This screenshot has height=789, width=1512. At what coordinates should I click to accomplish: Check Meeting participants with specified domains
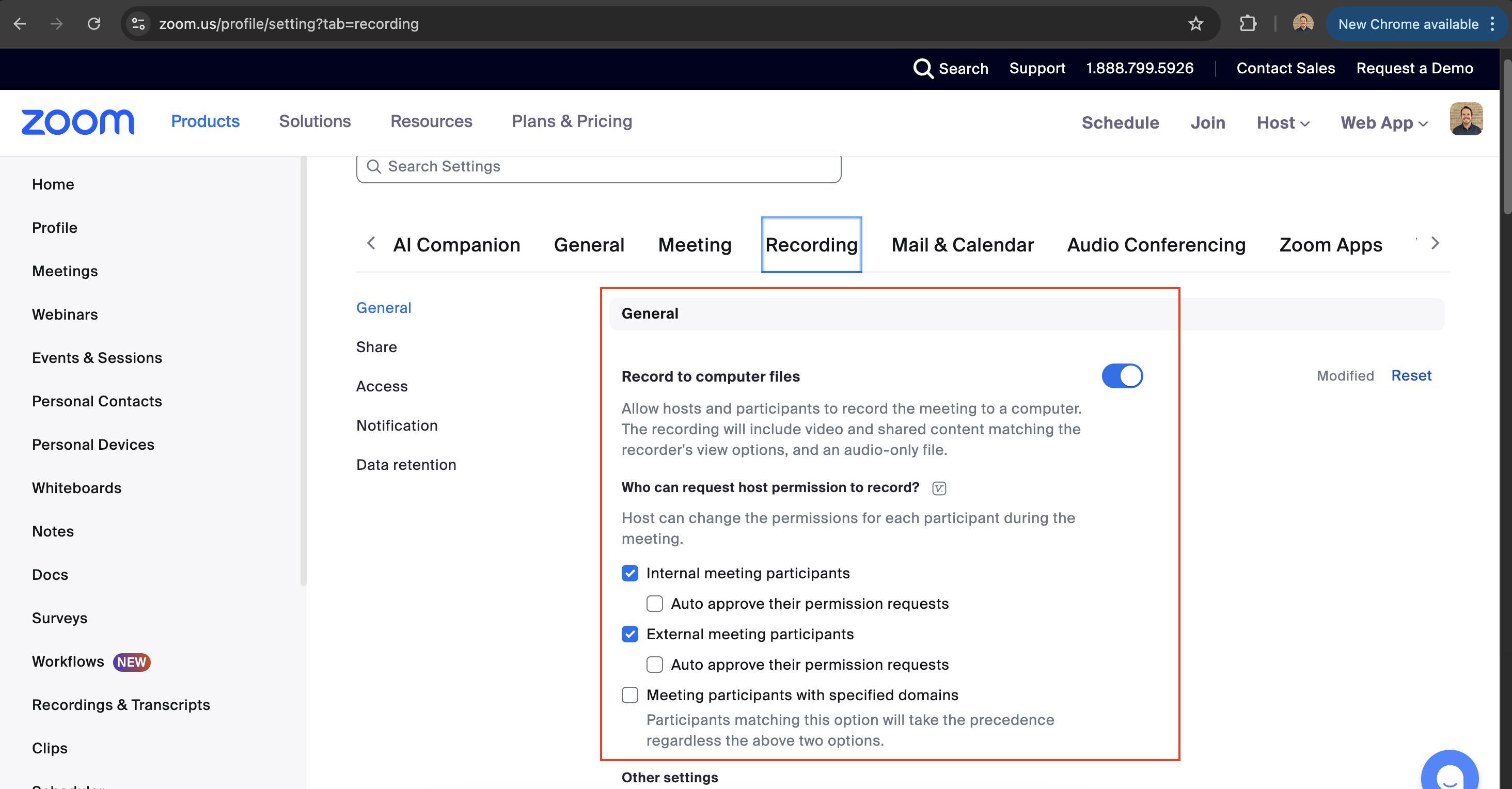click(x=630, y=695)
